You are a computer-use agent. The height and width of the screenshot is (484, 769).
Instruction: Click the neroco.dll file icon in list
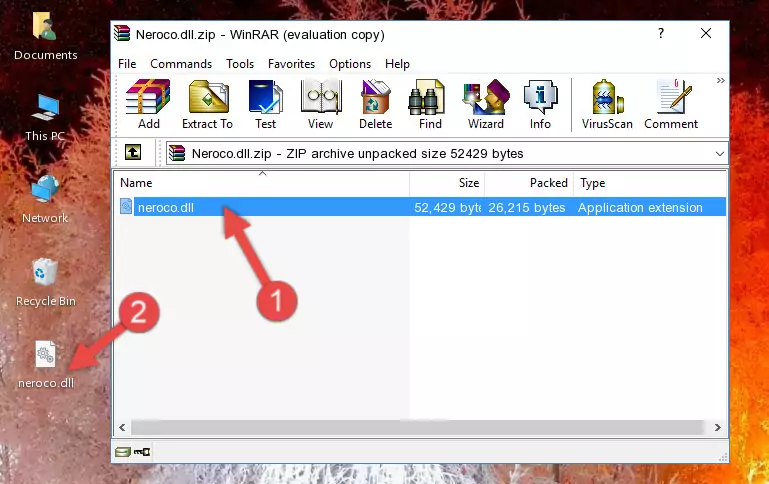pyautogui.click(x=126, y=206)
